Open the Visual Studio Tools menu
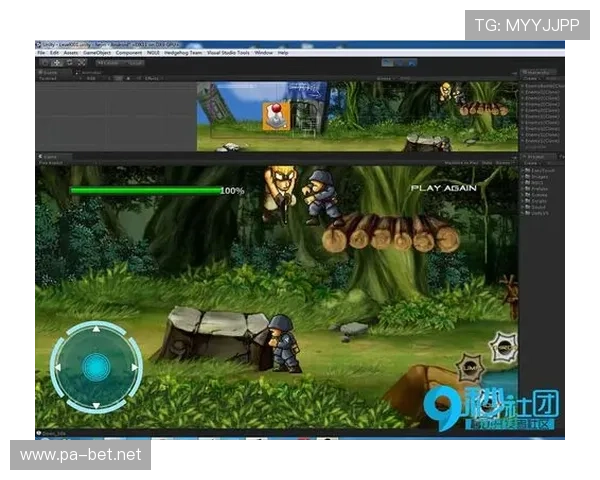Viewport: 600px width, 480px height. point(228,53)
